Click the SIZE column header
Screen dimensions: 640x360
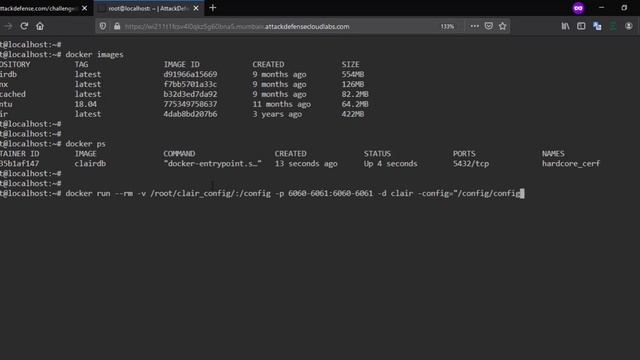click(350, 64)
